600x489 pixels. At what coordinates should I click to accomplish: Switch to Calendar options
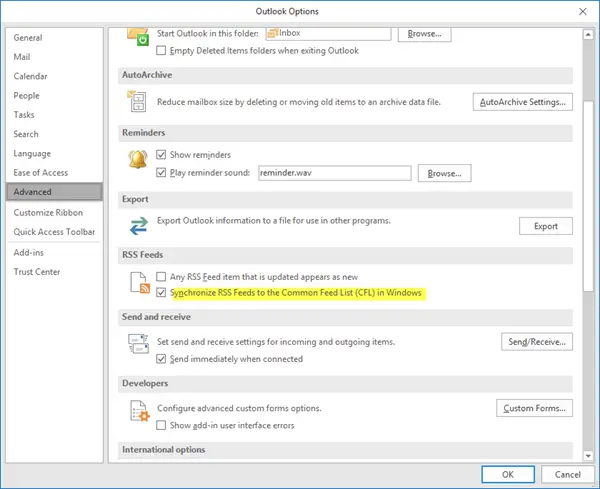coord(54,76)
